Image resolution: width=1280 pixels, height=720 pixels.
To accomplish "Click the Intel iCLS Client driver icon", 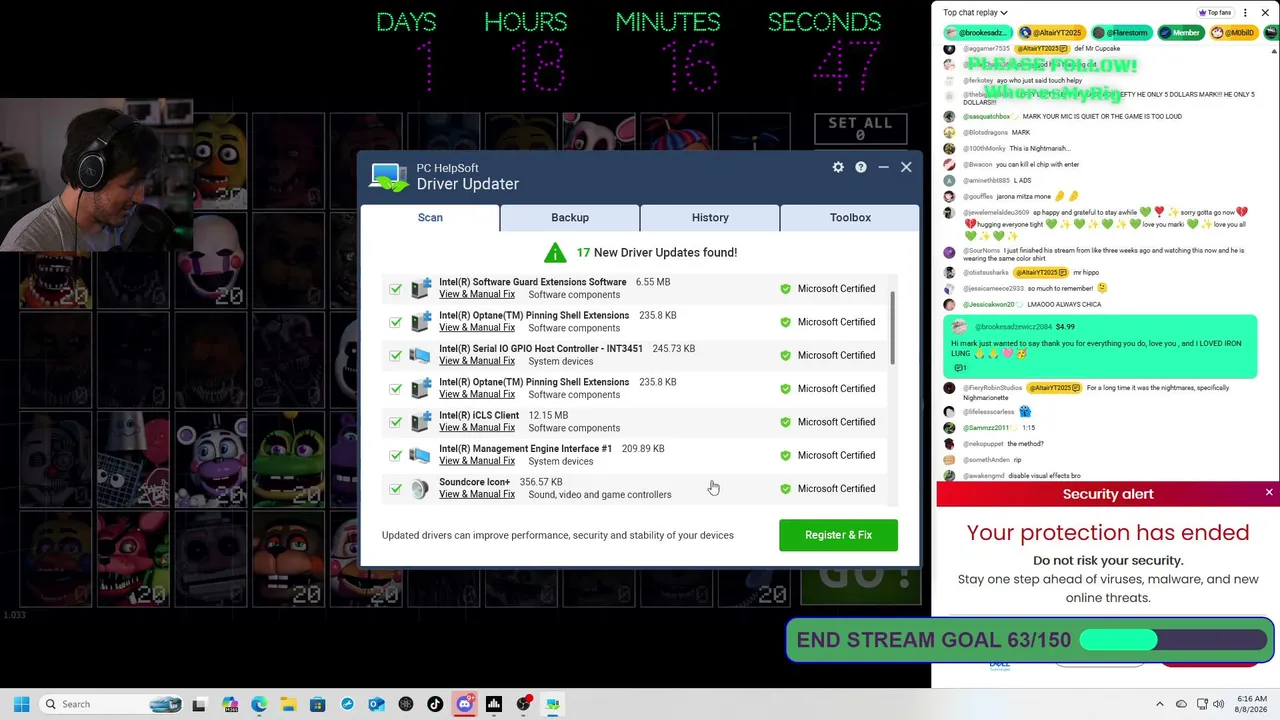I will (x=420, y=421).
